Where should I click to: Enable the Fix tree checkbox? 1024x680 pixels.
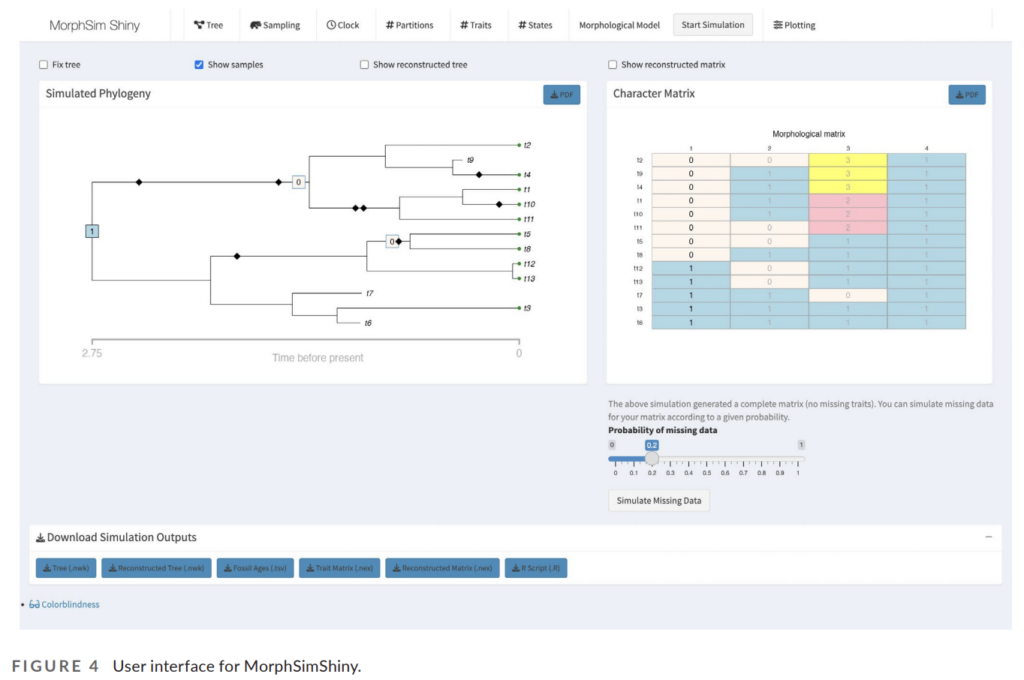(44, 65)
